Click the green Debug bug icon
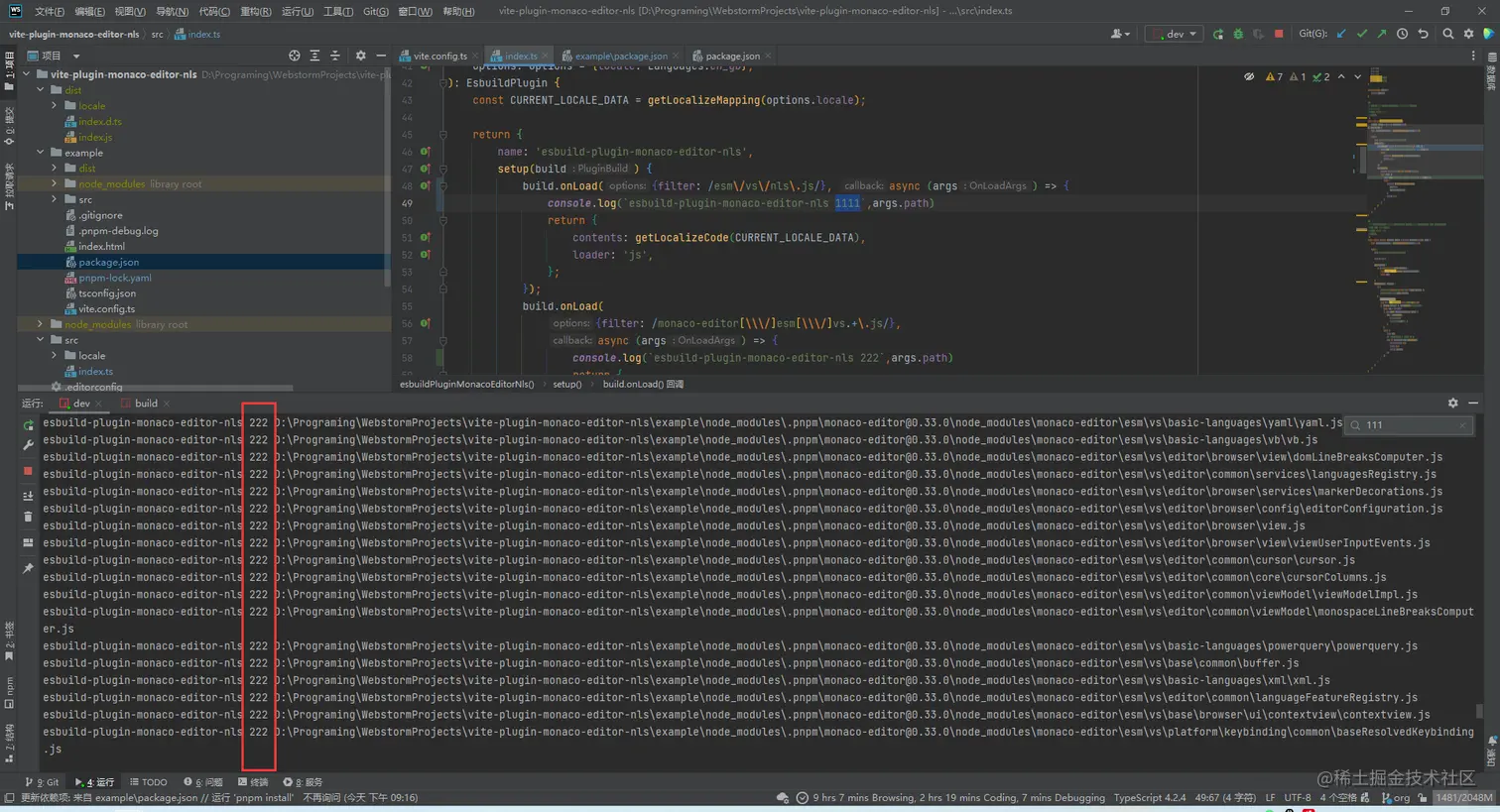 pos(1238,34)
